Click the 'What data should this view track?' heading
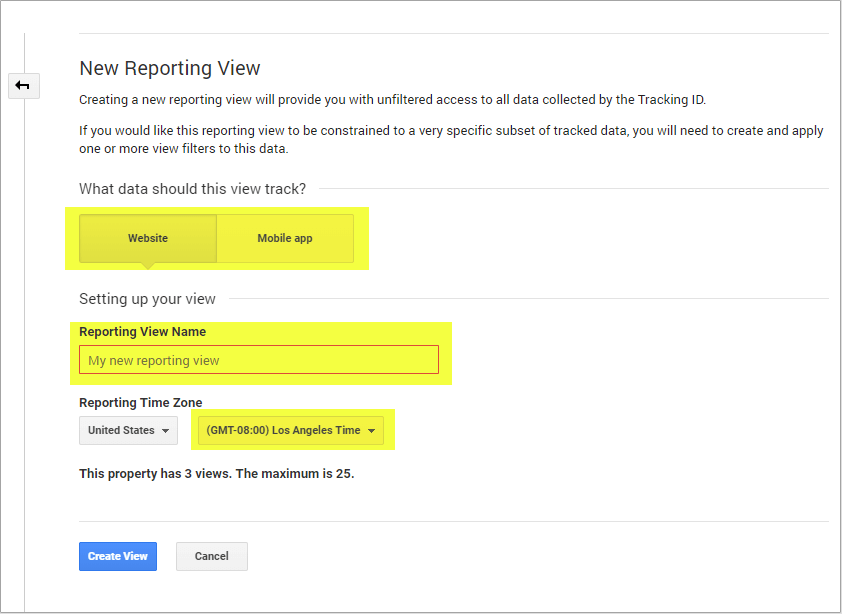The width and height of the screenshot is (842, 614). [x=192, y=189]
